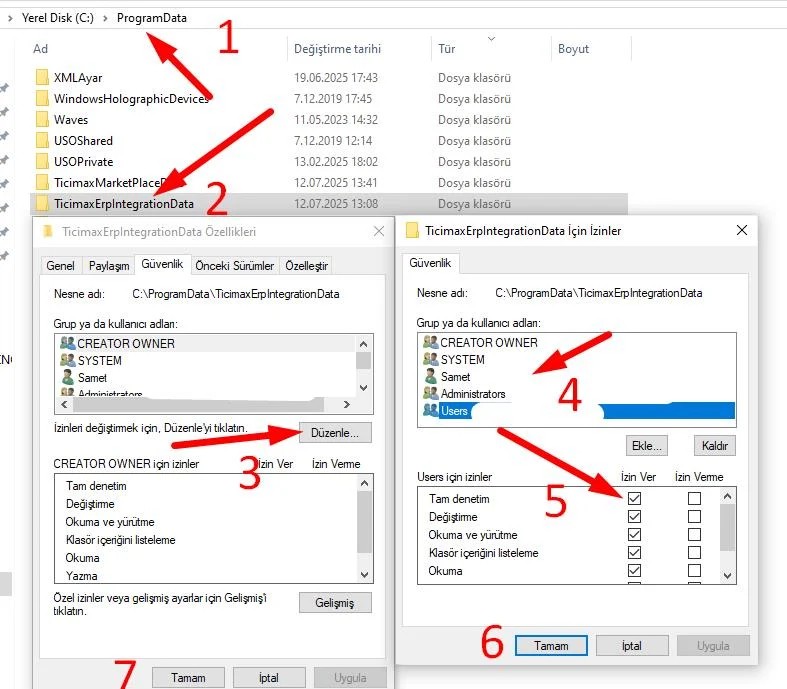Click Administrators group icon in permissions dialog
Screen dimensions: 787x689
pos(430,394)
